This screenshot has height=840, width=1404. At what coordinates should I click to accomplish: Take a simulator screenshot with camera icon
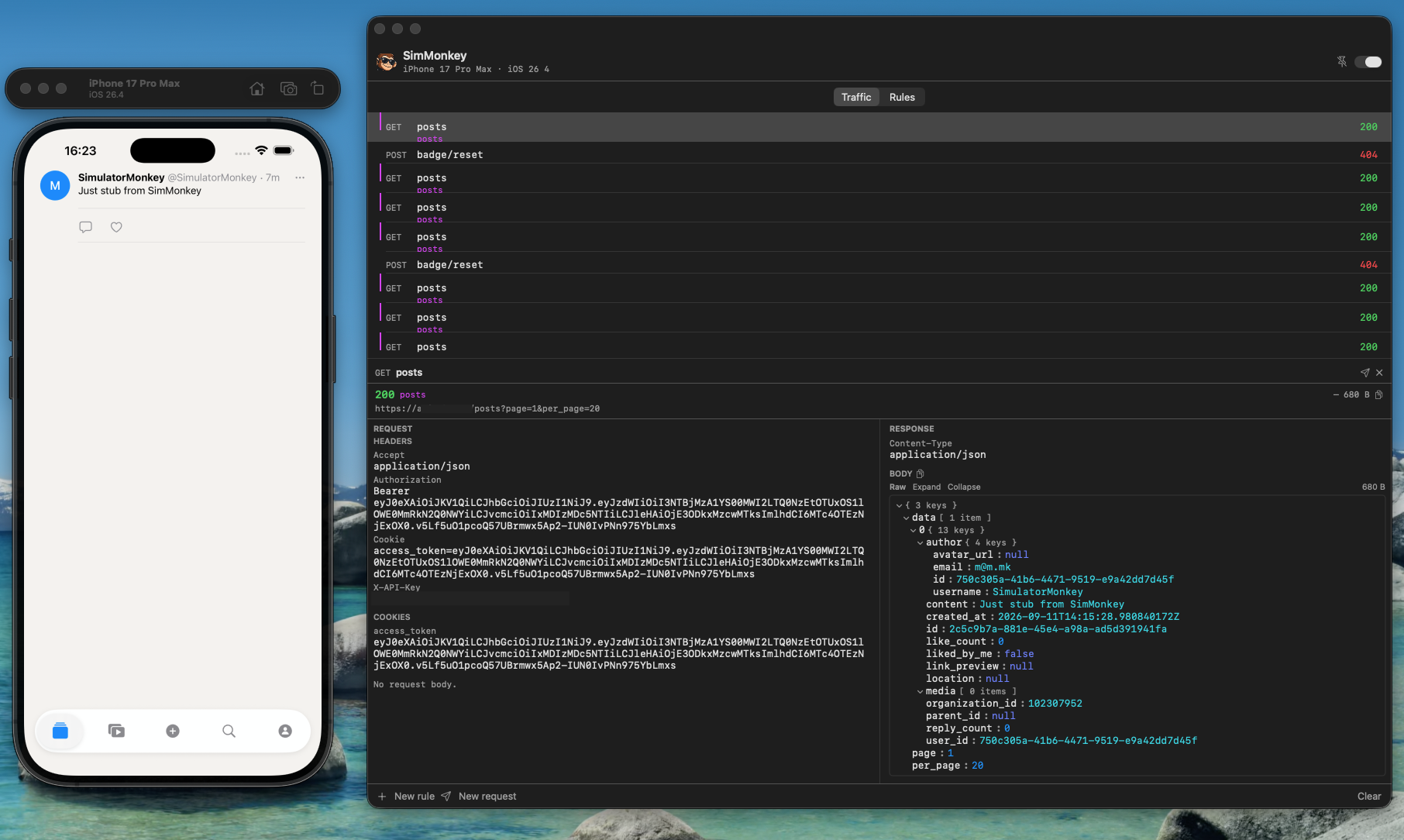click(289, 89)
